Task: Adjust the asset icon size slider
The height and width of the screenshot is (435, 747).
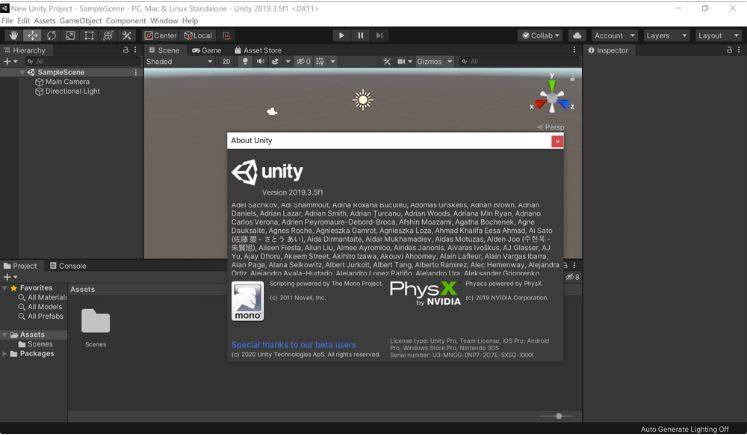Action: tap(558, 416)
